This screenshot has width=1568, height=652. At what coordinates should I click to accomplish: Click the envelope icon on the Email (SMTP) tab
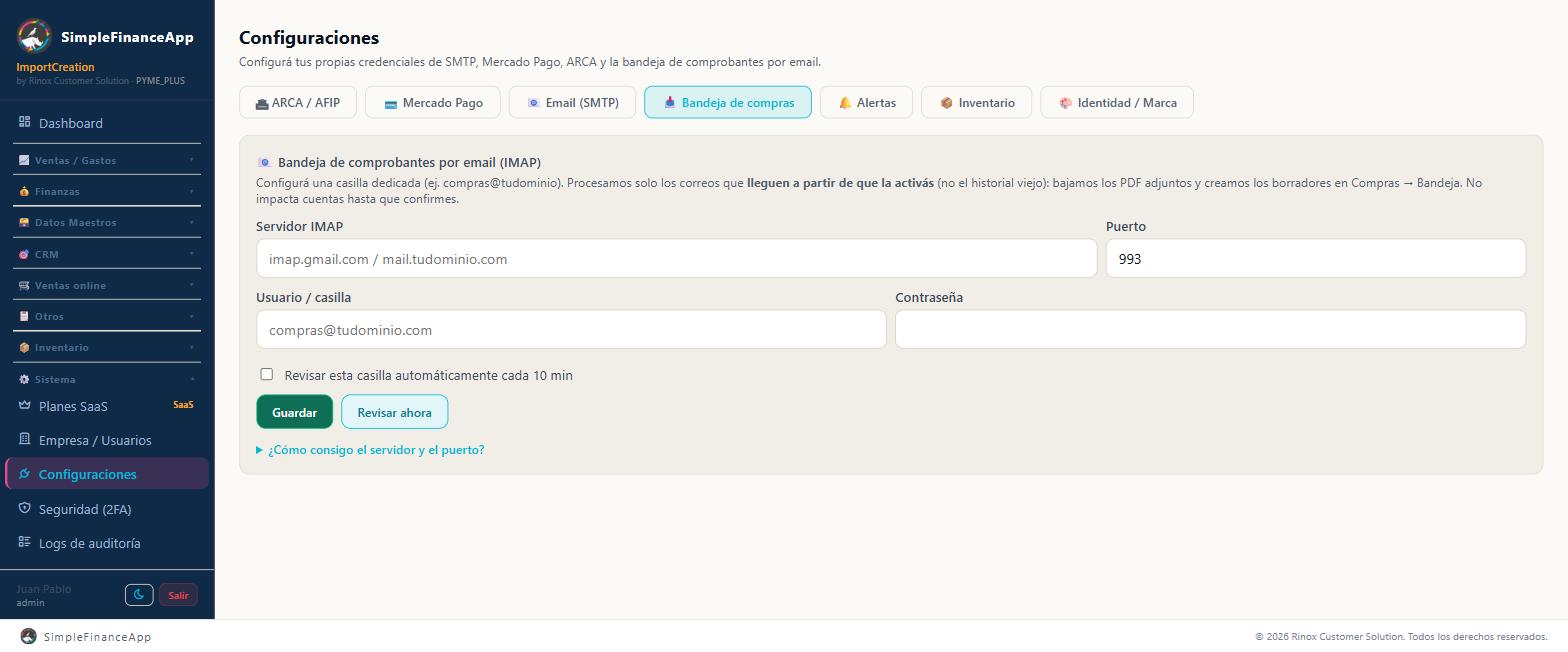pyautogui.click(x=533, y=103)
